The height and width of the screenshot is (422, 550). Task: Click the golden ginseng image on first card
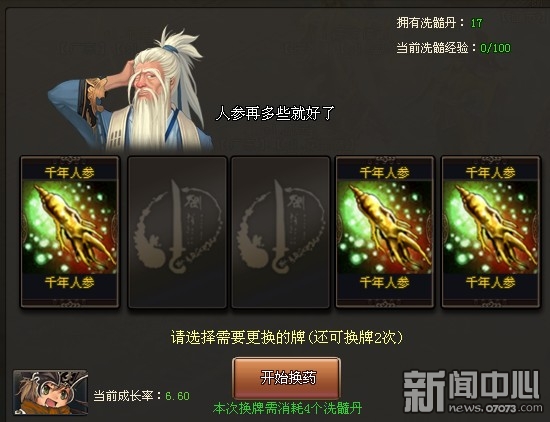pyautogui.click(x=70, y=227)
